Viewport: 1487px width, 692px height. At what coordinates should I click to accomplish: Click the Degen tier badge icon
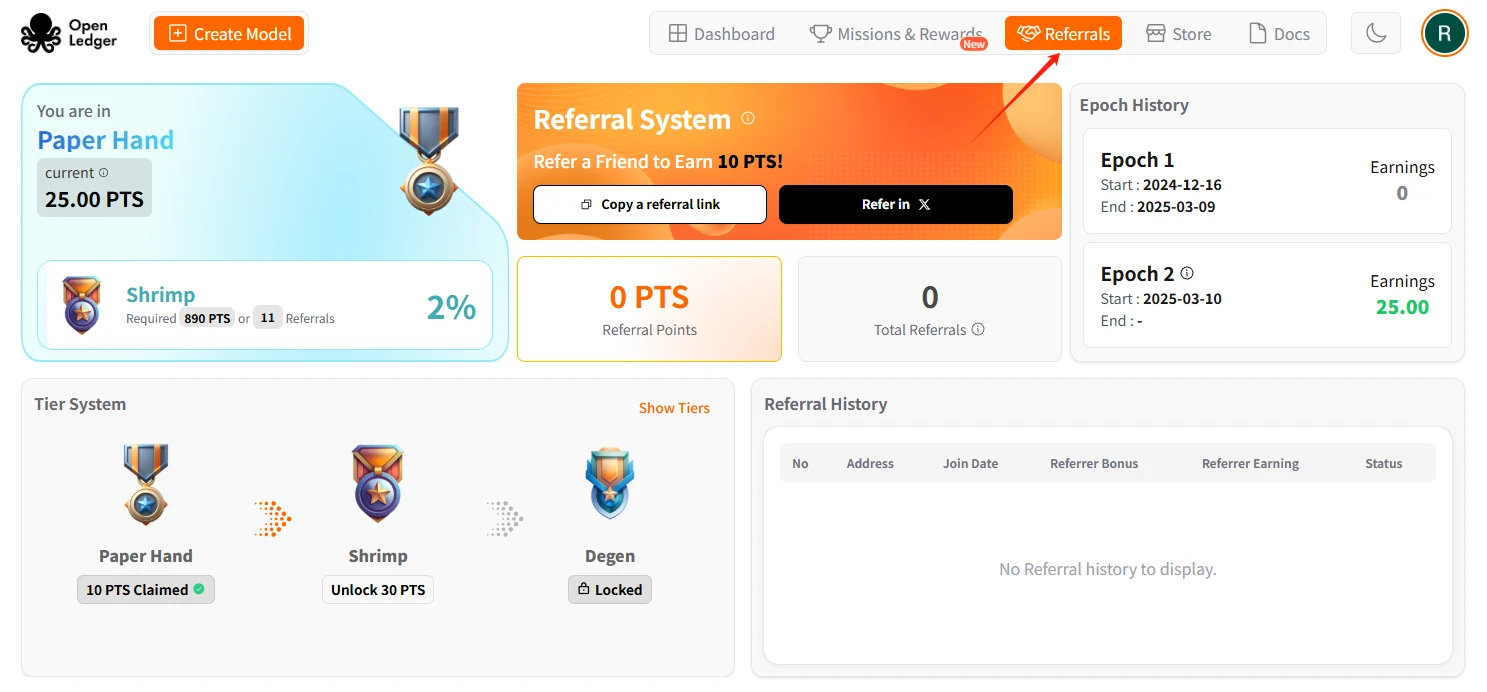click(609, 484)
